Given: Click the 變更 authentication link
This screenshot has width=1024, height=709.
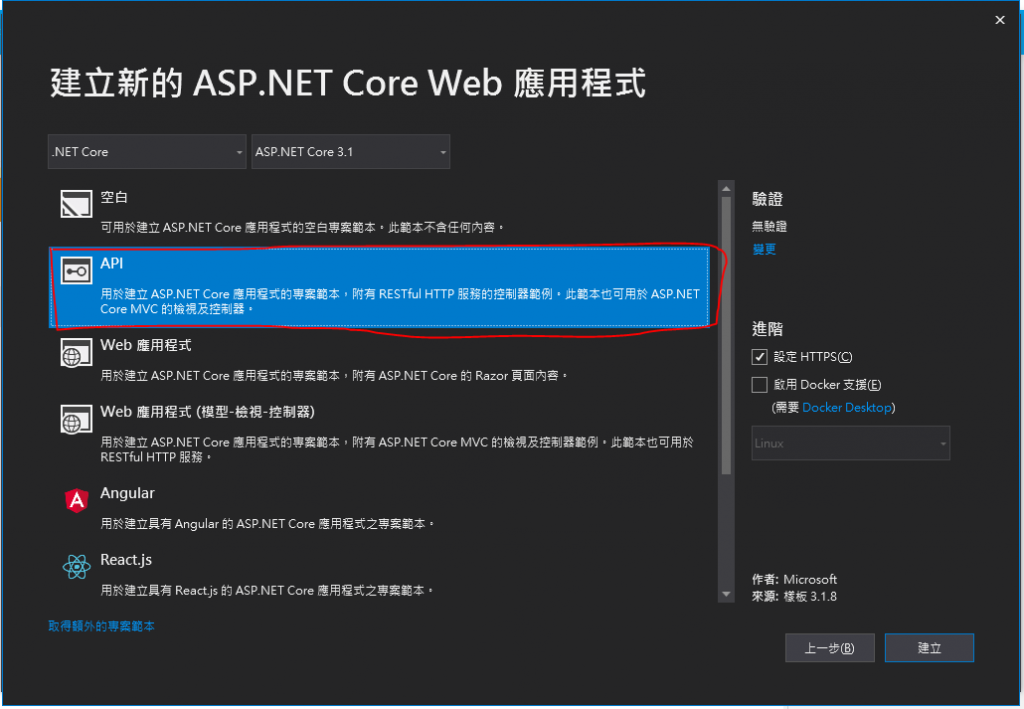Looking at the screenshot, I should point(764,249).
